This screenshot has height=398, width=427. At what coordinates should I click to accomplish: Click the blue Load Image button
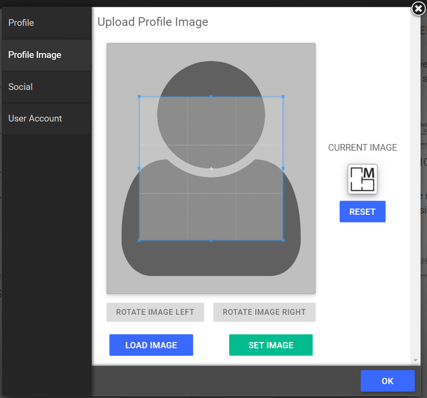click(151, 345)
